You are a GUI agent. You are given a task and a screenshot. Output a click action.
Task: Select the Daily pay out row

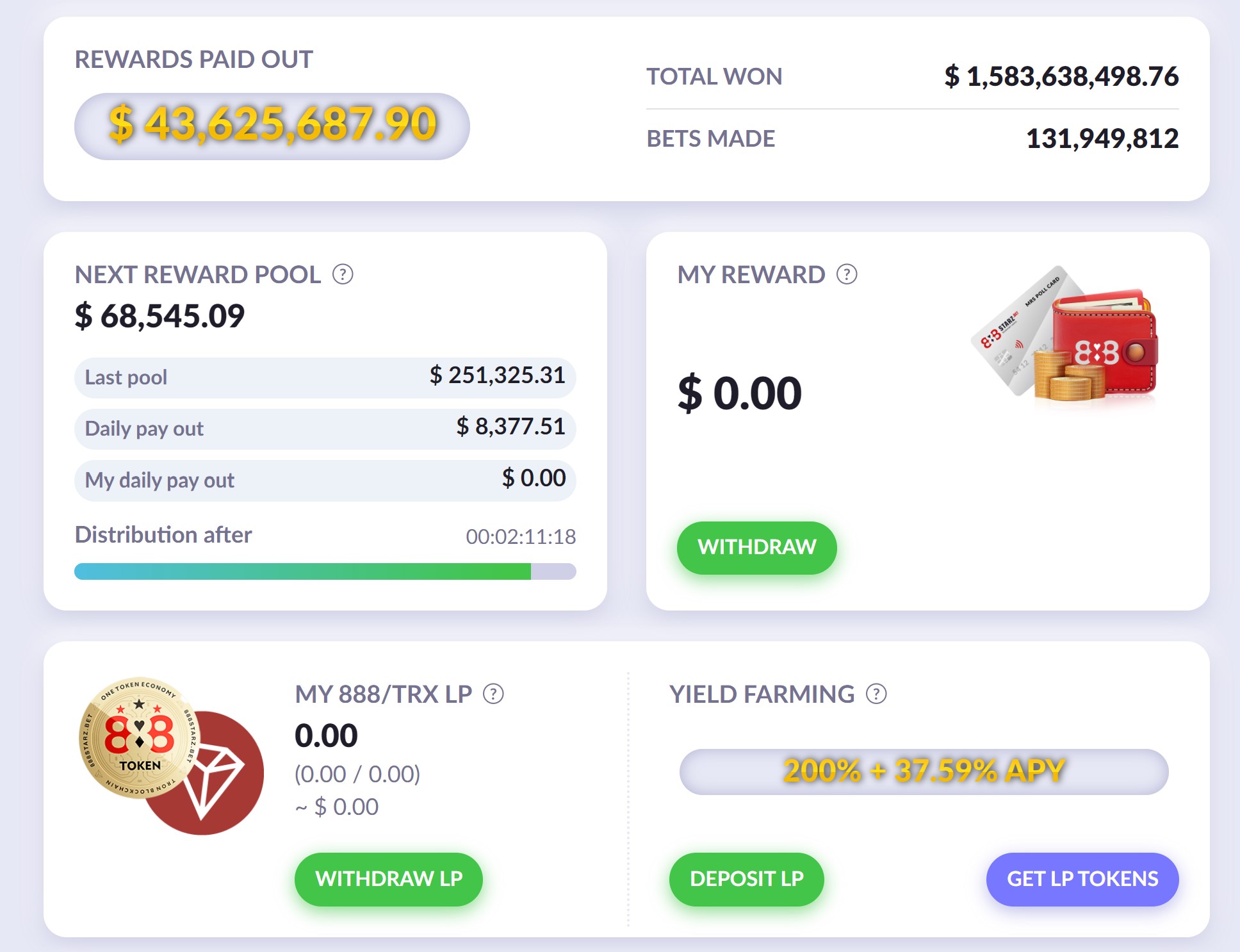pos(325,429)
